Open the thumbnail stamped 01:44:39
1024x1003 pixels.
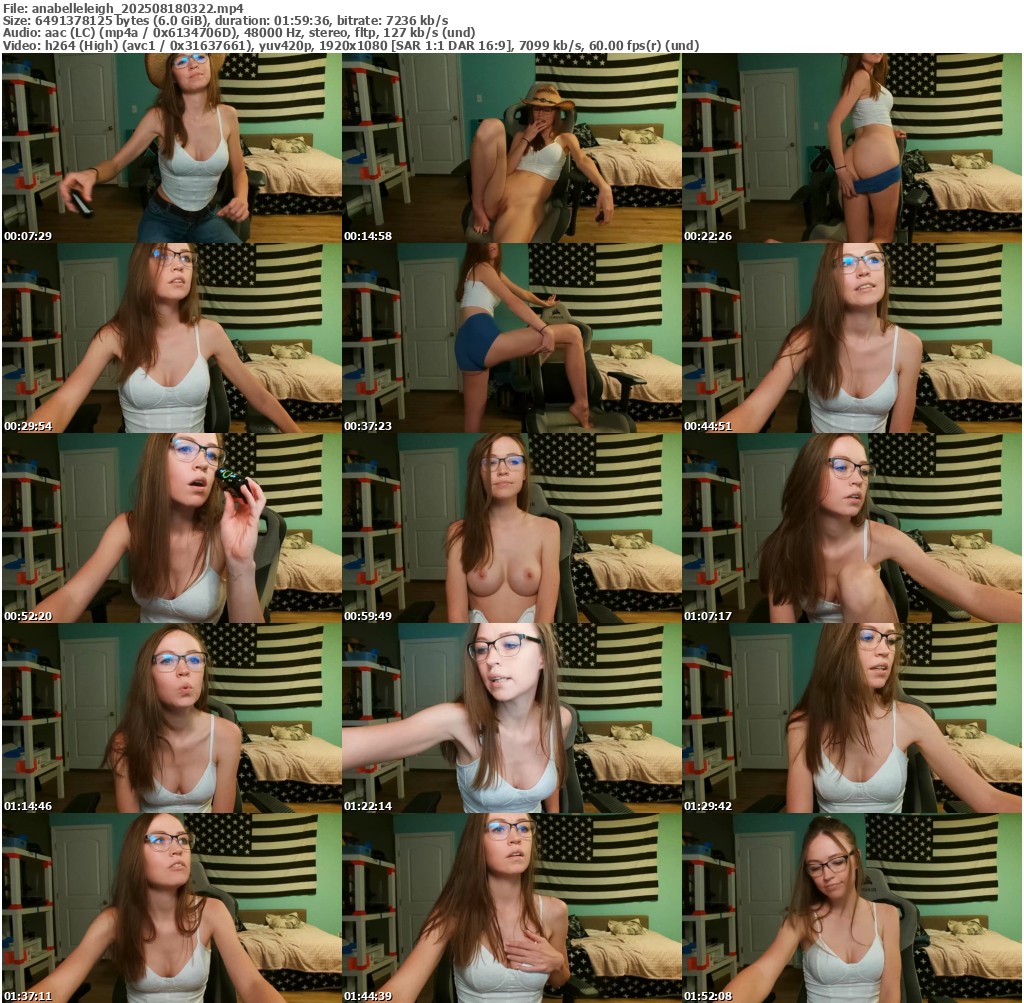tap(511, 908)
